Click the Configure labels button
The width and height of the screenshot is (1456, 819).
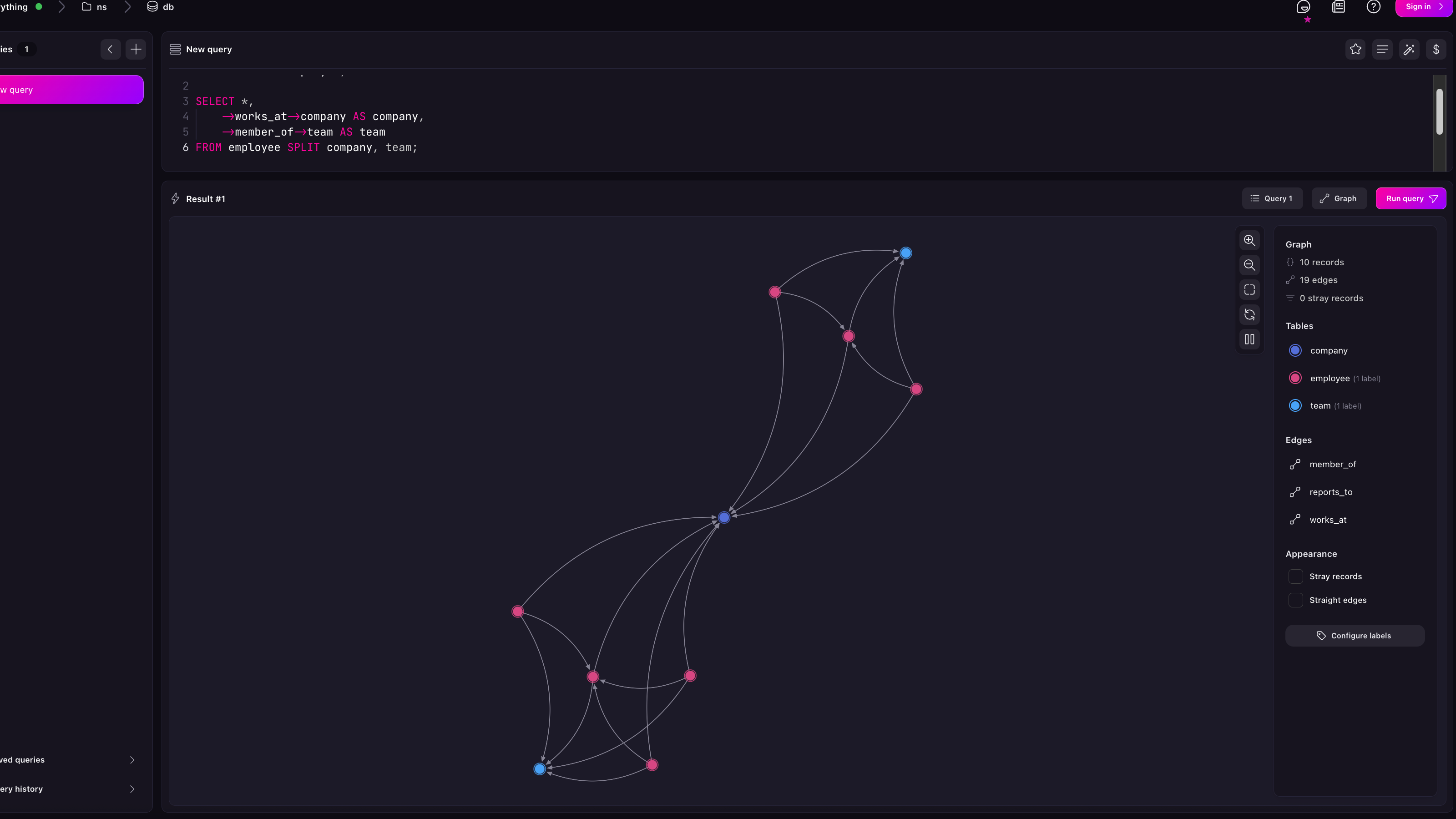1354,636
